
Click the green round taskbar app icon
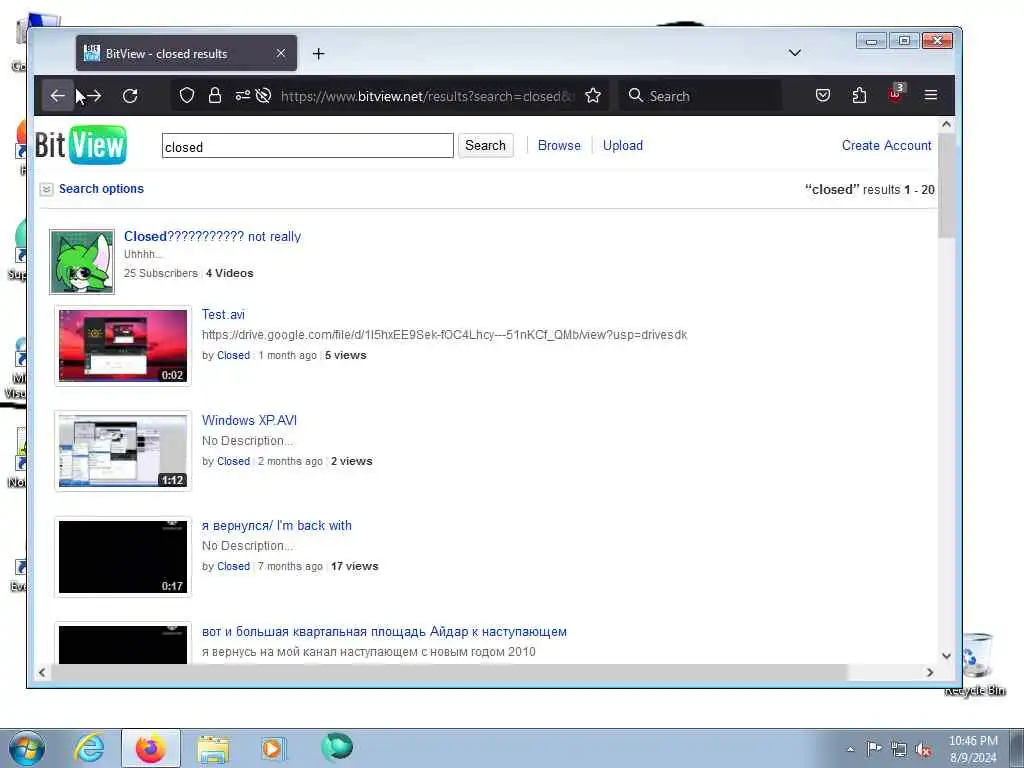click(x=337, y=748)
